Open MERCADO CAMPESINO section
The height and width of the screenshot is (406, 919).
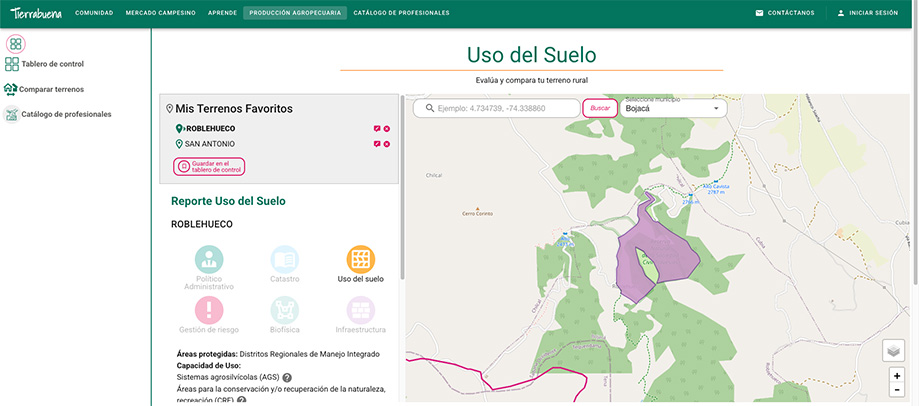[x=161, y=13]
